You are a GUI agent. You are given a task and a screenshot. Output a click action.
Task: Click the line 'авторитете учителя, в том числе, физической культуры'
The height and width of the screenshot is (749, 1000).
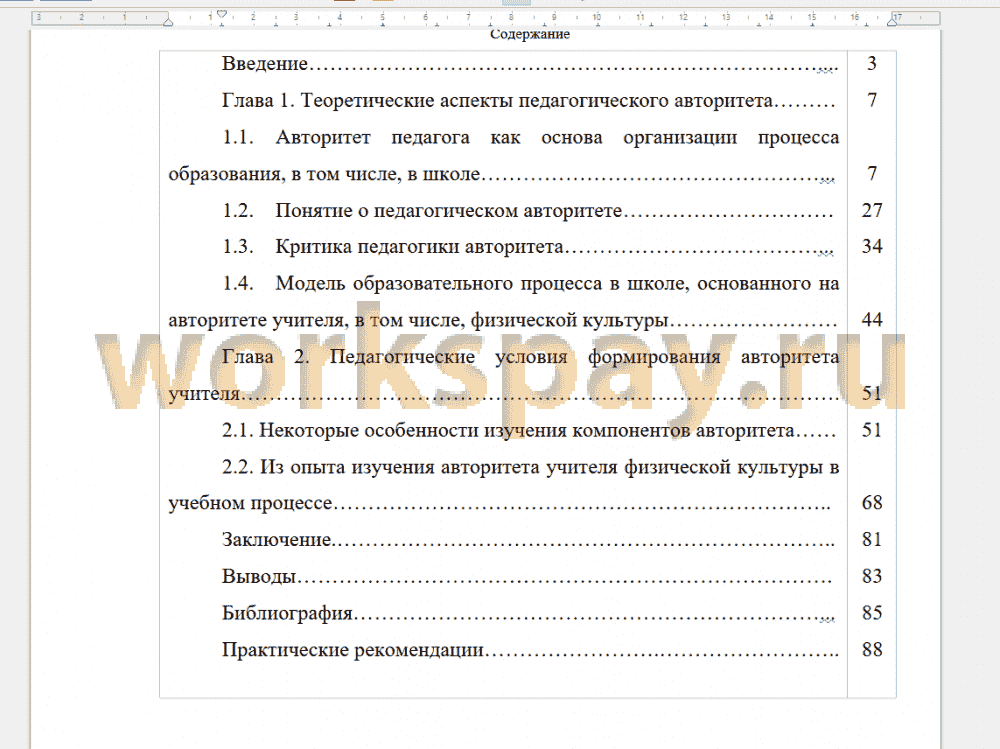pyautogui.click(x=503, y=320)
